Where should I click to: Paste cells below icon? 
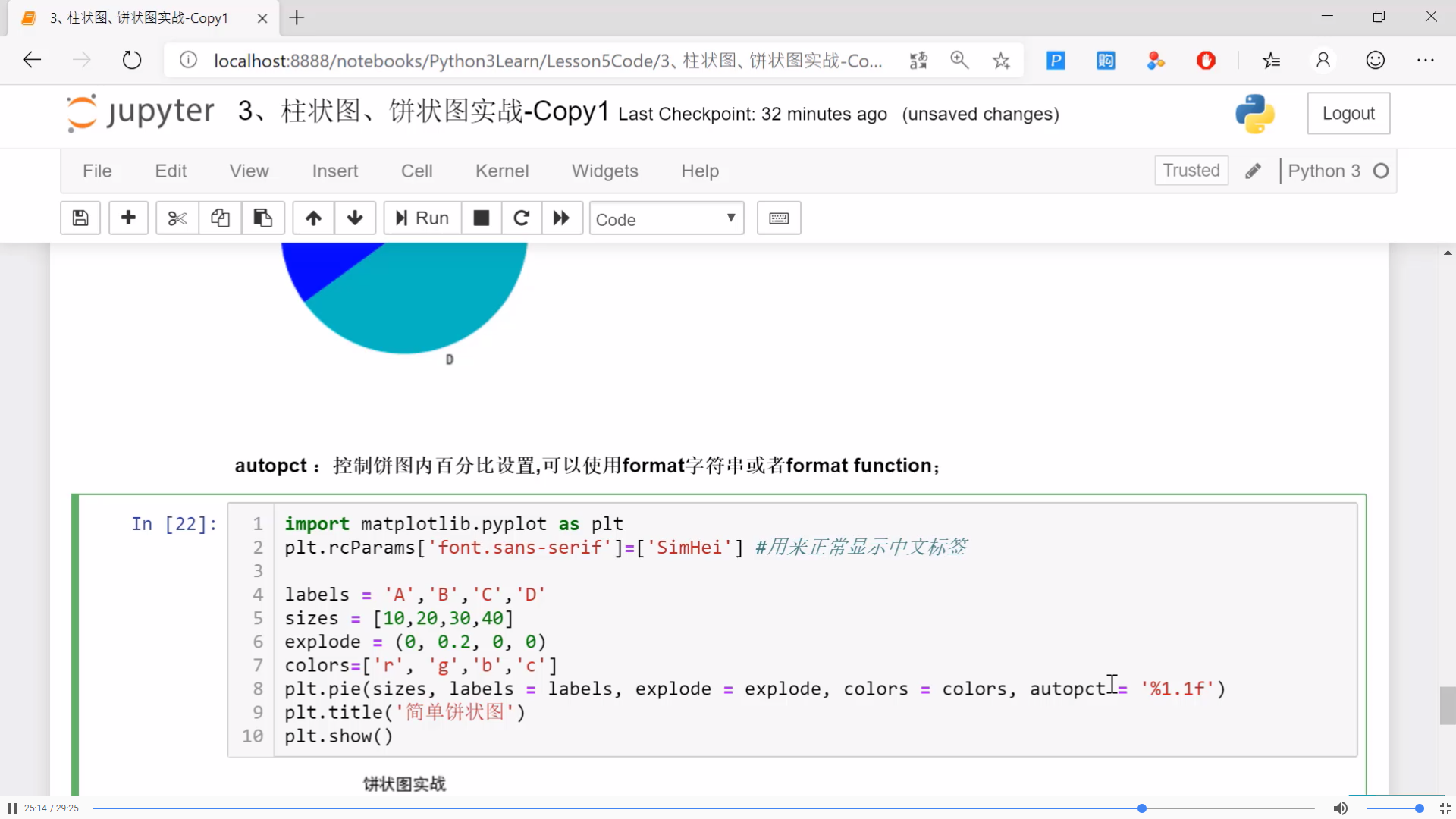click(x=262, y=218)
